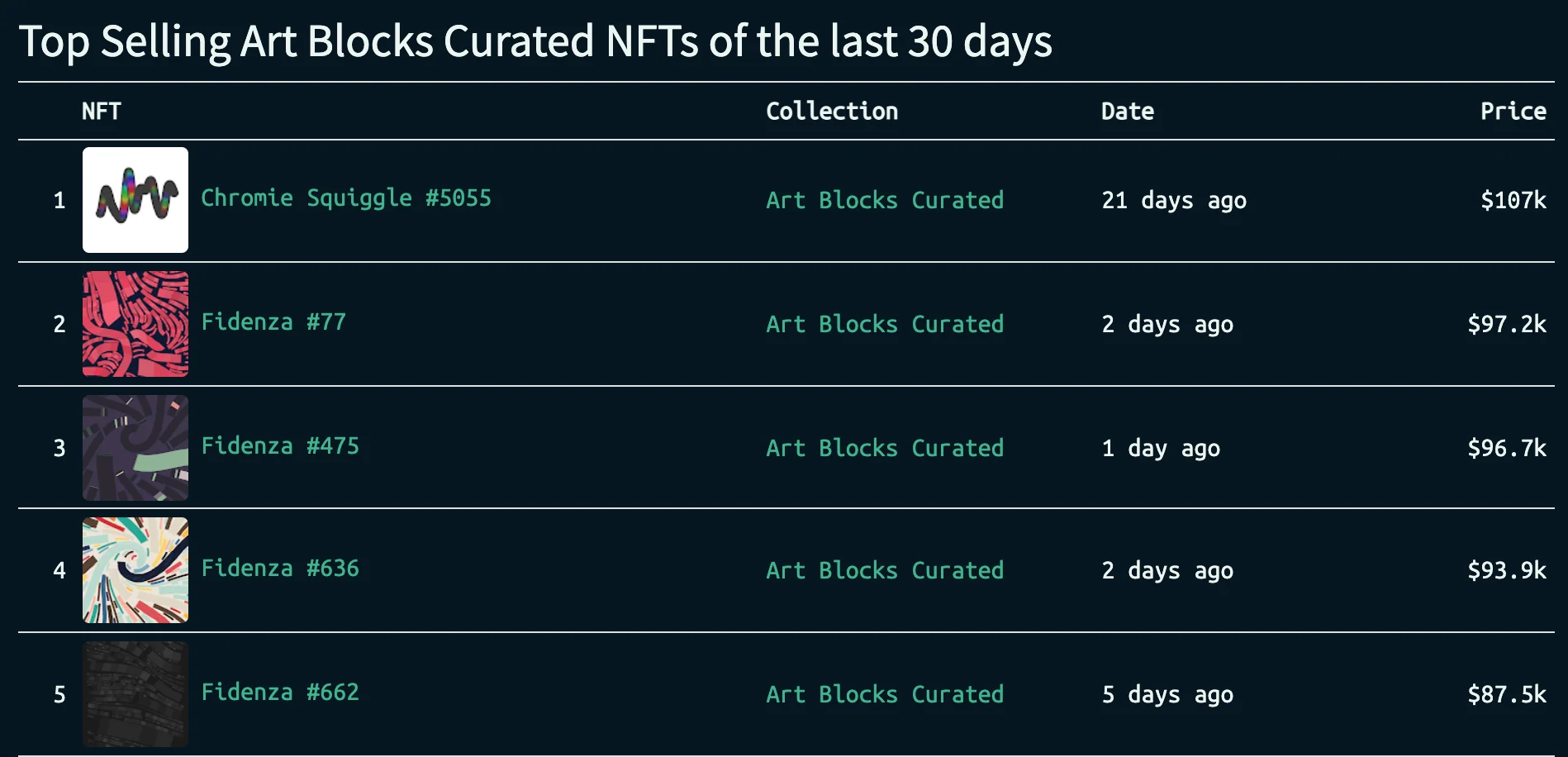This screenshot has width=1568, height=757.
Task: Click the Collection column header
Action: pos(832,112)
